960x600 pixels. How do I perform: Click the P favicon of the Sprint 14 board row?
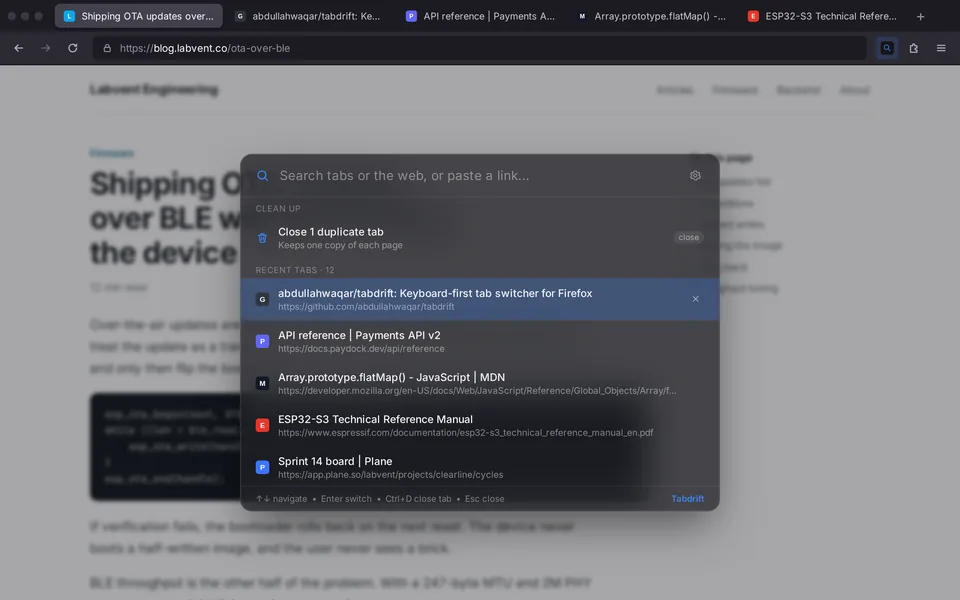(x=262, y=467)
